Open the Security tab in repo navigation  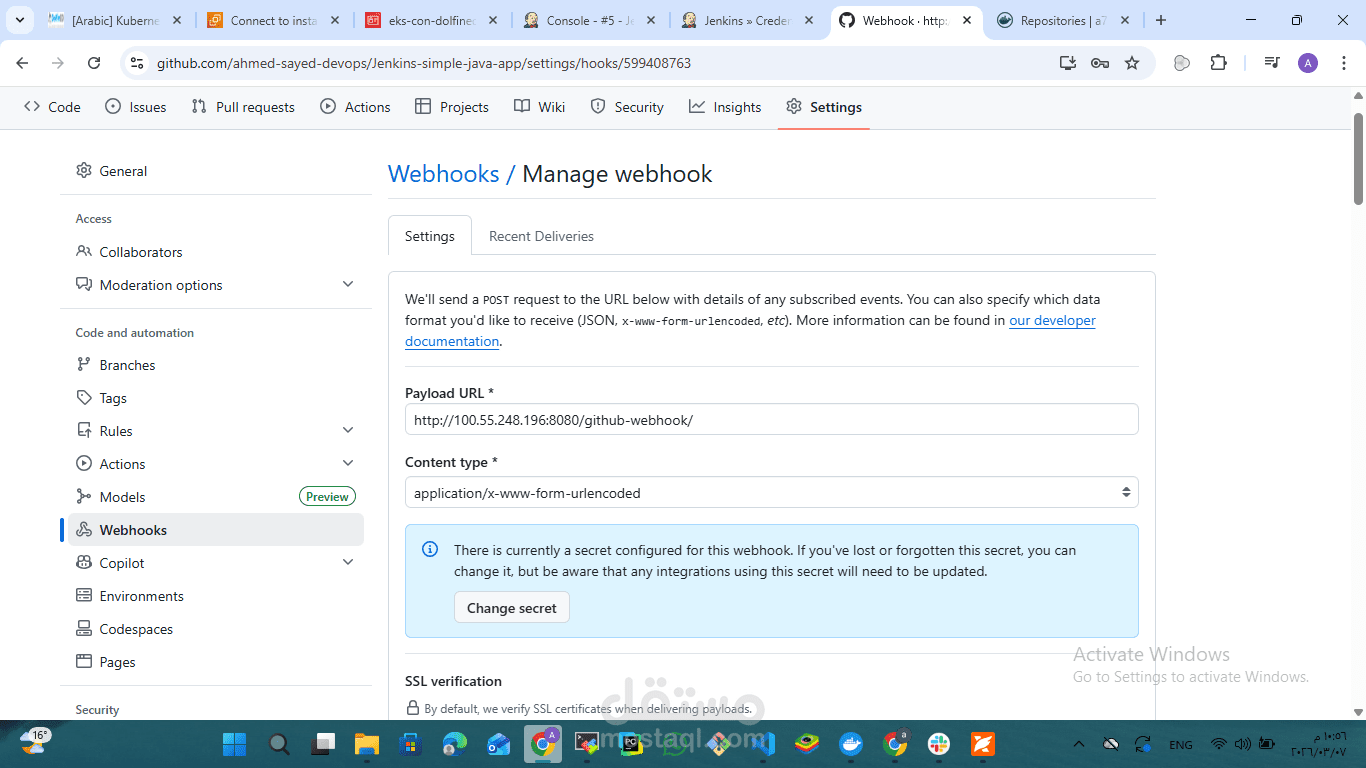tap(627, 107)
